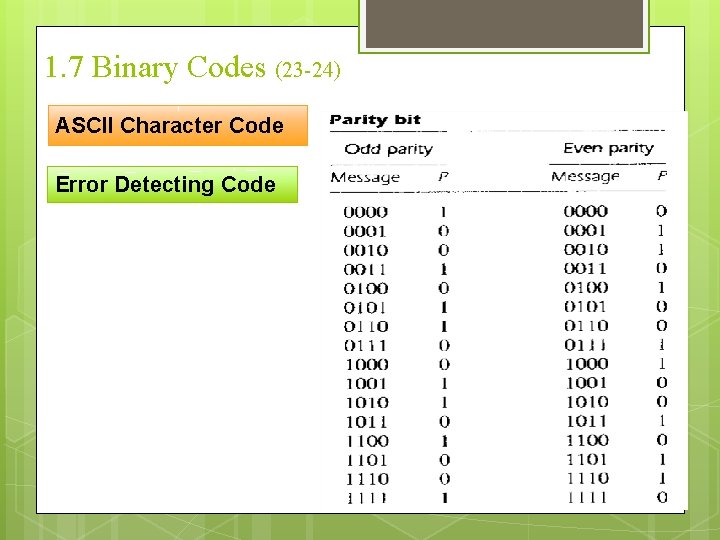Click odd parity bit 1 beside message 1111

pyautogui.click(x=444, y=498)
